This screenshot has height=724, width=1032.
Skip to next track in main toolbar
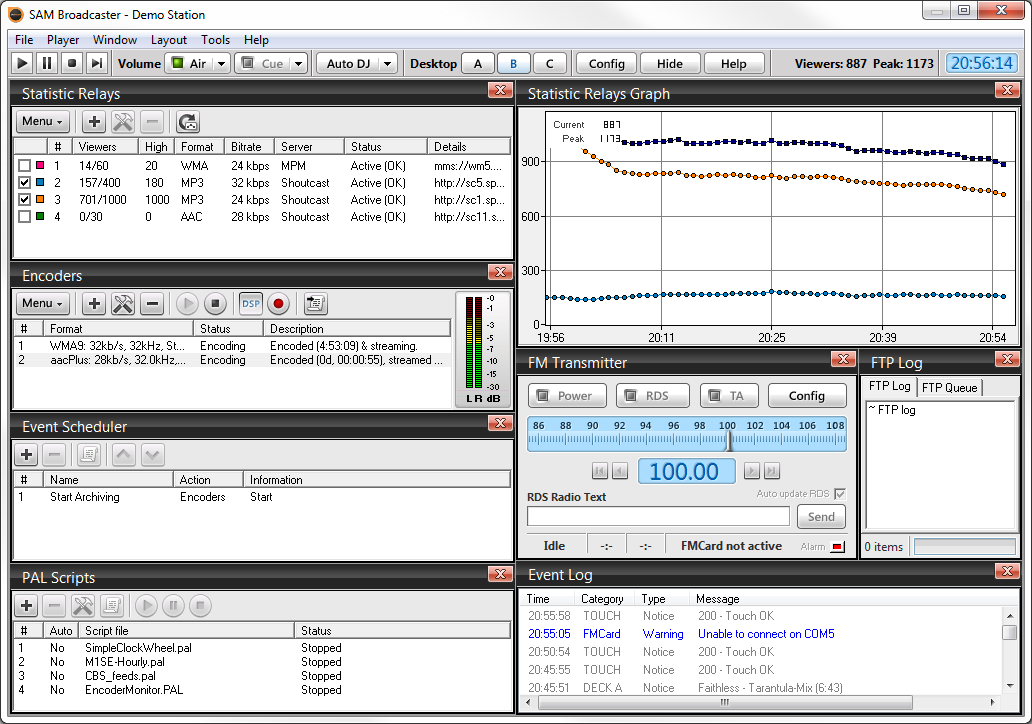pos(96,64)
